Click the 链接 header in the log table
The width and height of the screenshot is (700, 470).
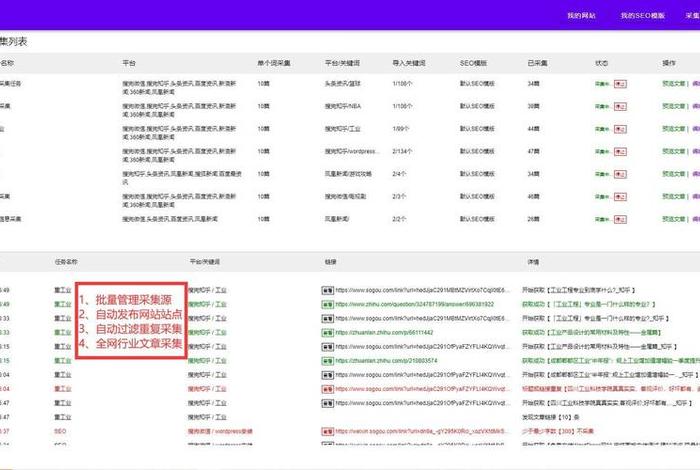pyautogui.click(x=330, y=262)
